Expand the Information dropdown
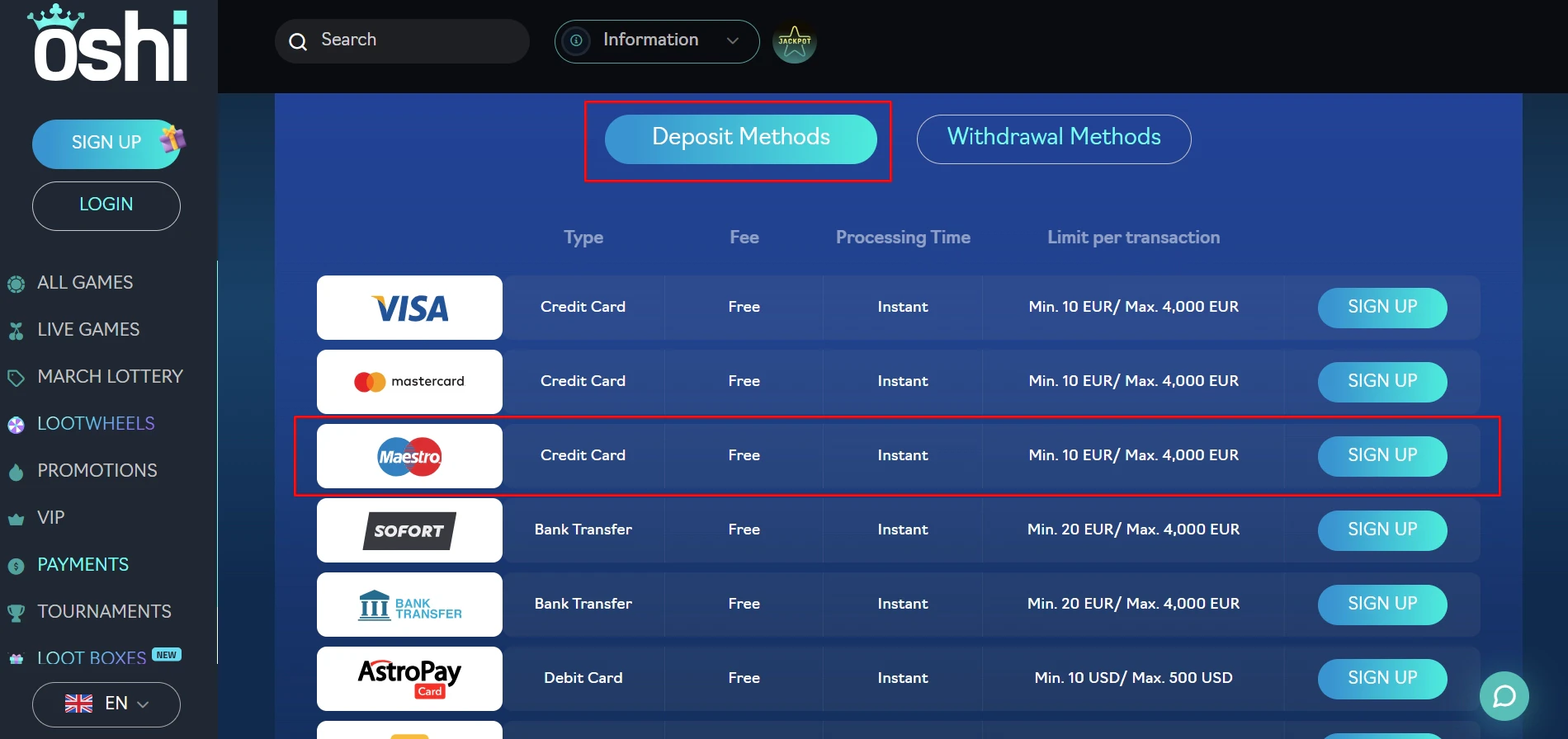The width and height of the screenshot is (1568, 739). [x=657, y=41]
